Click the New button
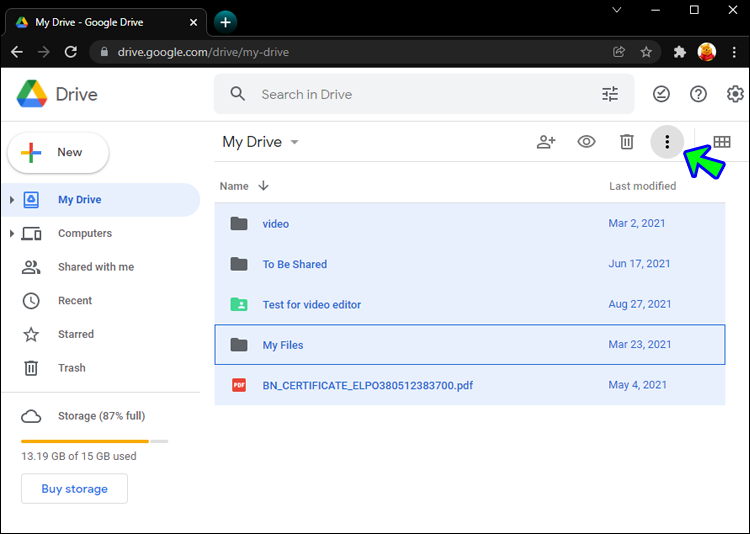 click(x=58, y=152)
